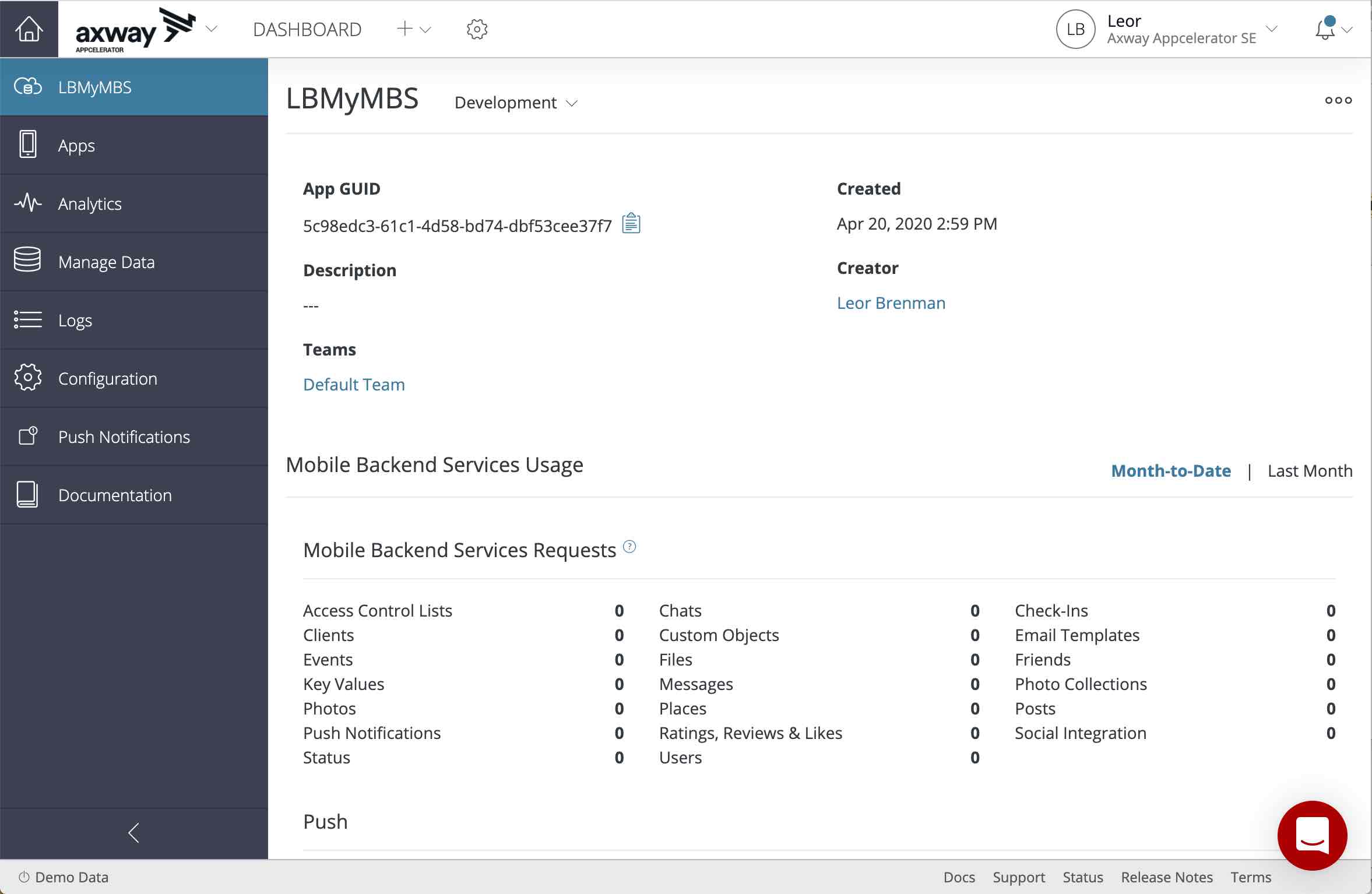Copy the App GUID via the clipboard icon
This screenshot has width=1372, height=894.
pos(631,223)
